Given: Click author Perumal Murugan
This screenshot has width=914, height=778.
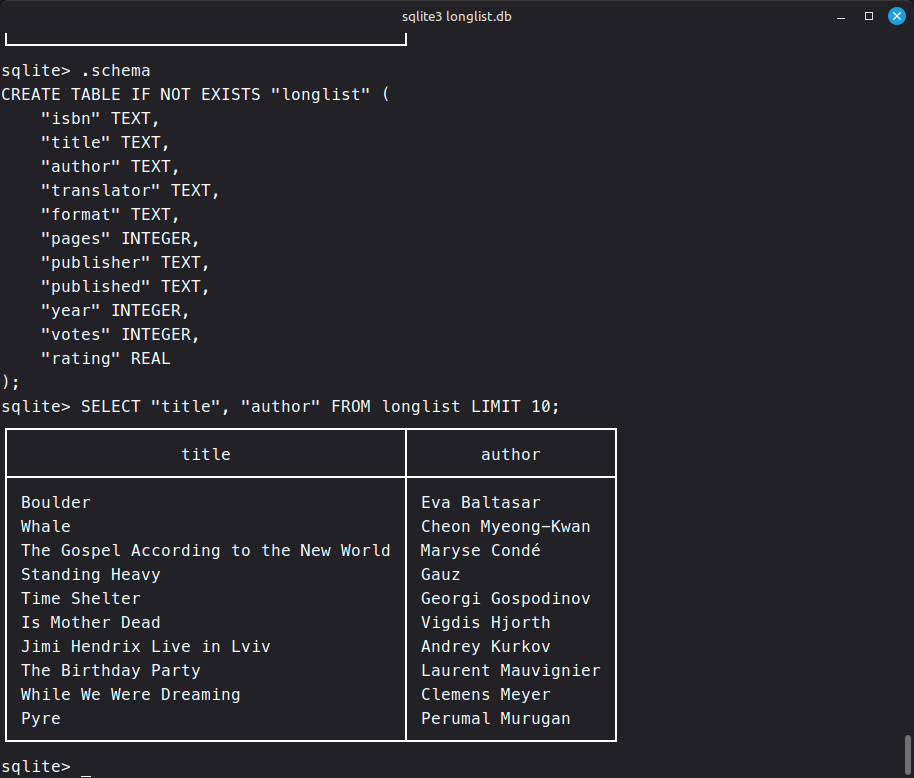Looking at the screenshot, I should pyautogui.click(x=496, y=719).
